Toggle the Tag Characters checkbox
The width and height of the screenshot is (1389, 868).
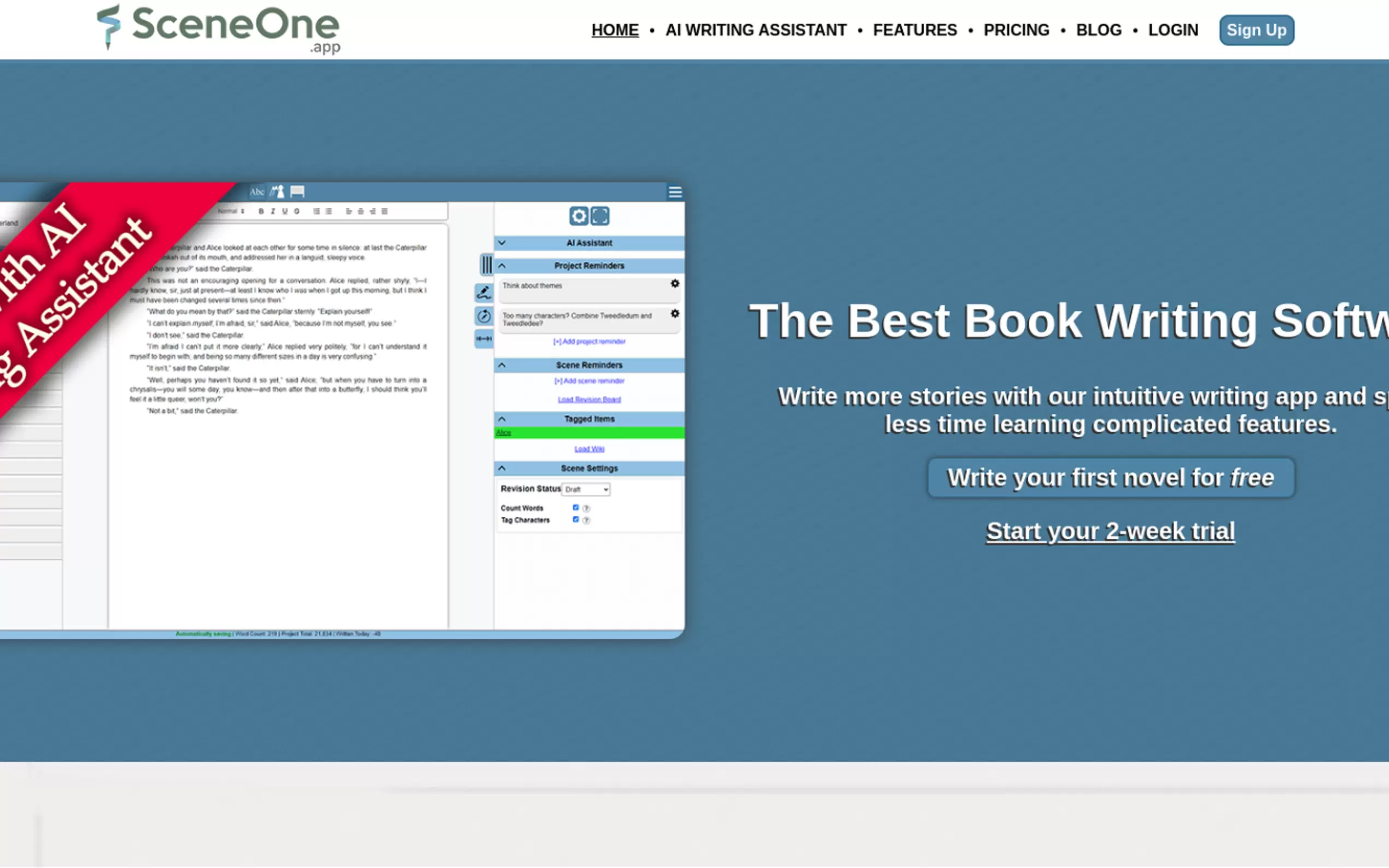pos(575,519)
